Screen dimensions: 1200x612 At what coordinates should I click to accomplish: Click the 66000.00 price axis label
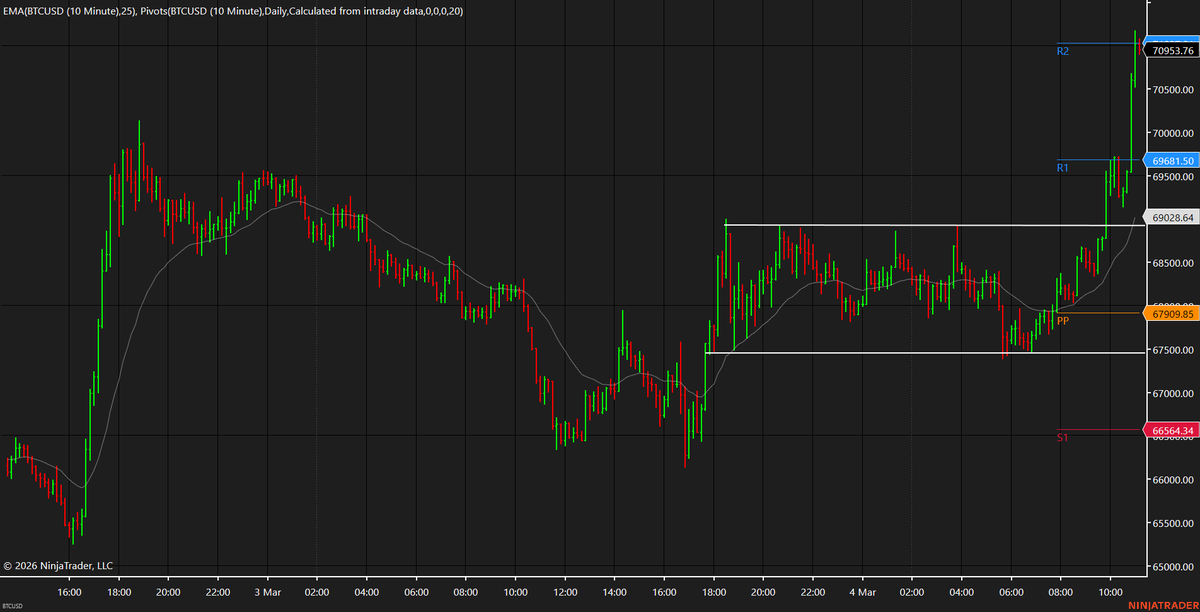click(1173, 480)
